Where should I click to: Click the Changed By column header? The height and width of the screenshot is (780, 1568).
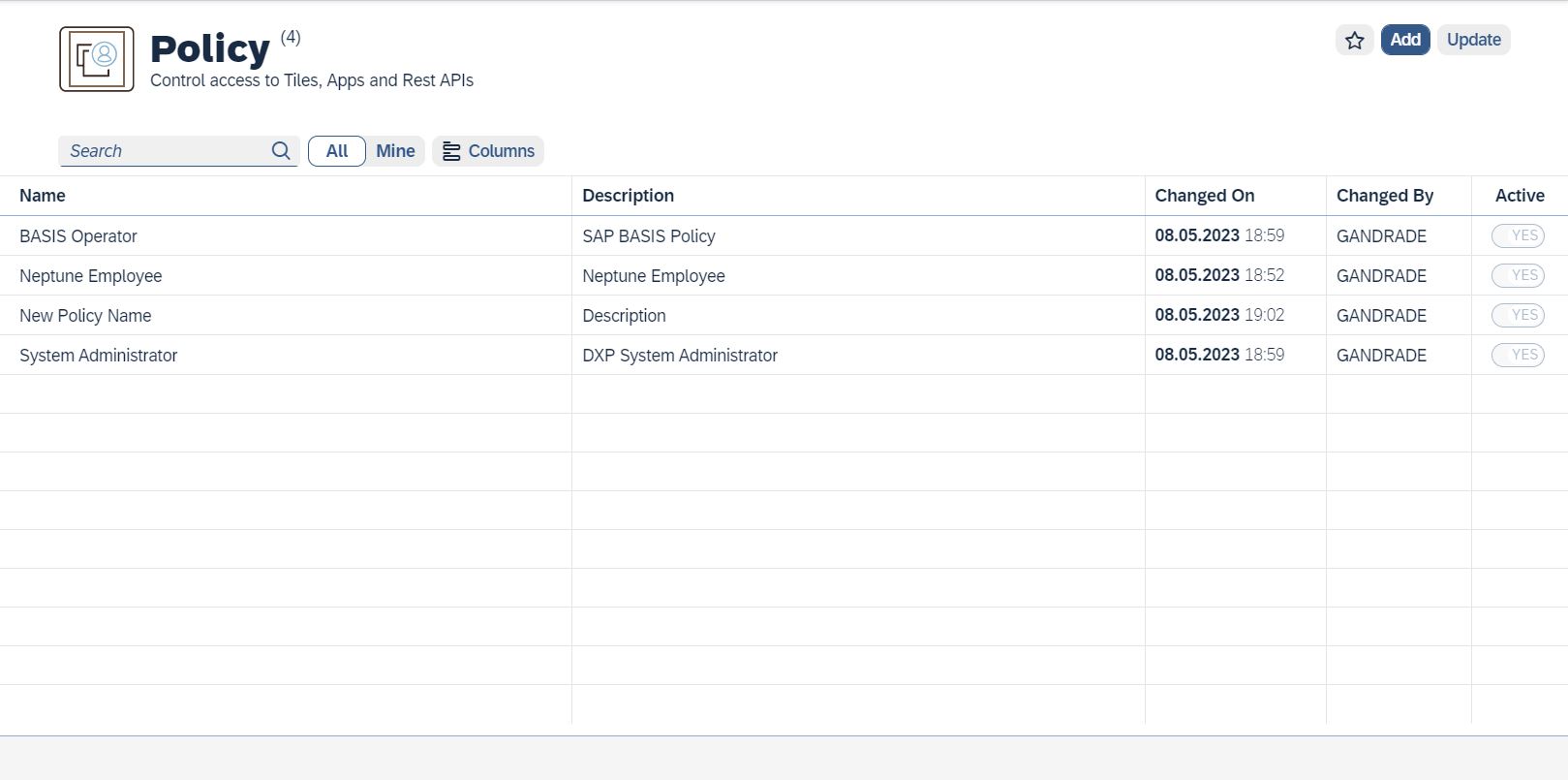point(1384,196)
